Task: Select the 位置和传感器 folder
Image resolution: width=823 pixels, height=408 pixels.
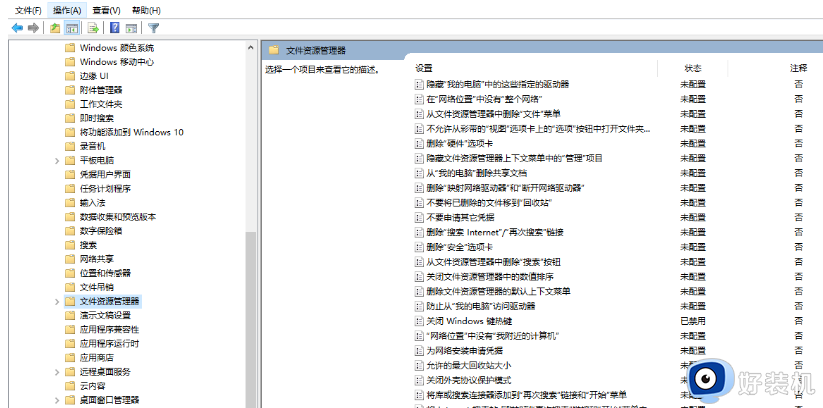Action: click(x=98, y=273)
